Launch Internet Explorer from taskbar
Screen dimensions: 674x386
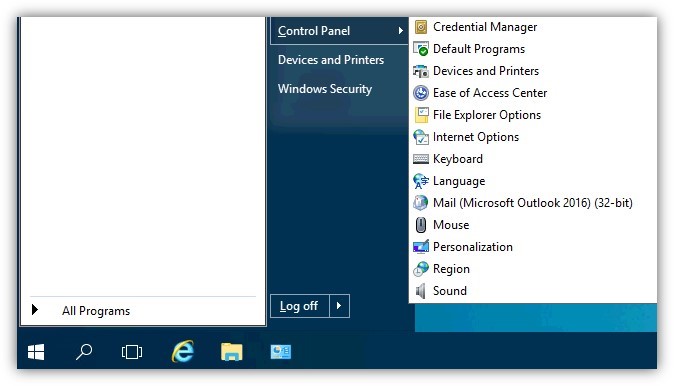click(183, 352)
